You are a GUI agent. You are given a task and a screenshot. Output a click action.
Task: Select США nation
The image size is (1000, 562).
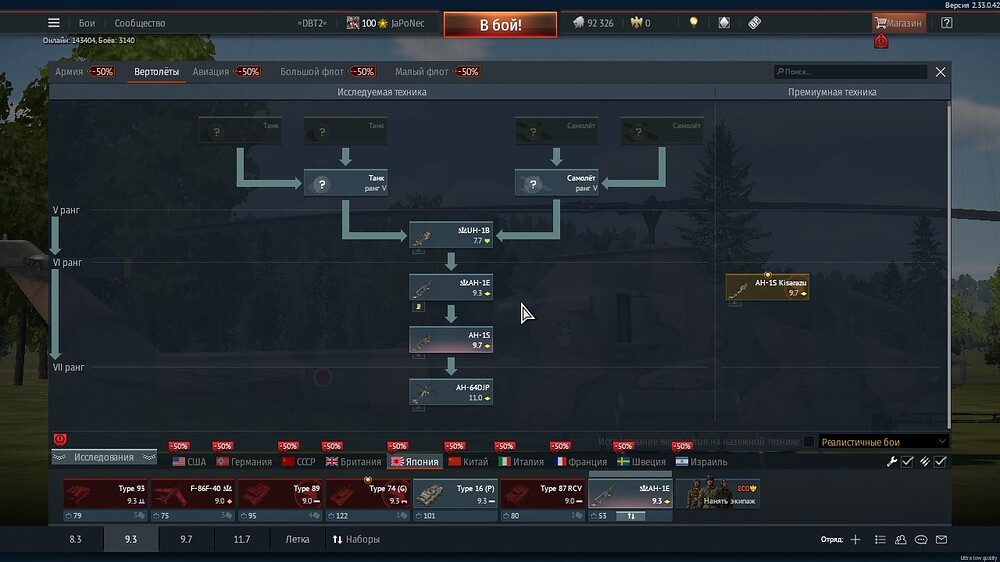click(189, 461)
